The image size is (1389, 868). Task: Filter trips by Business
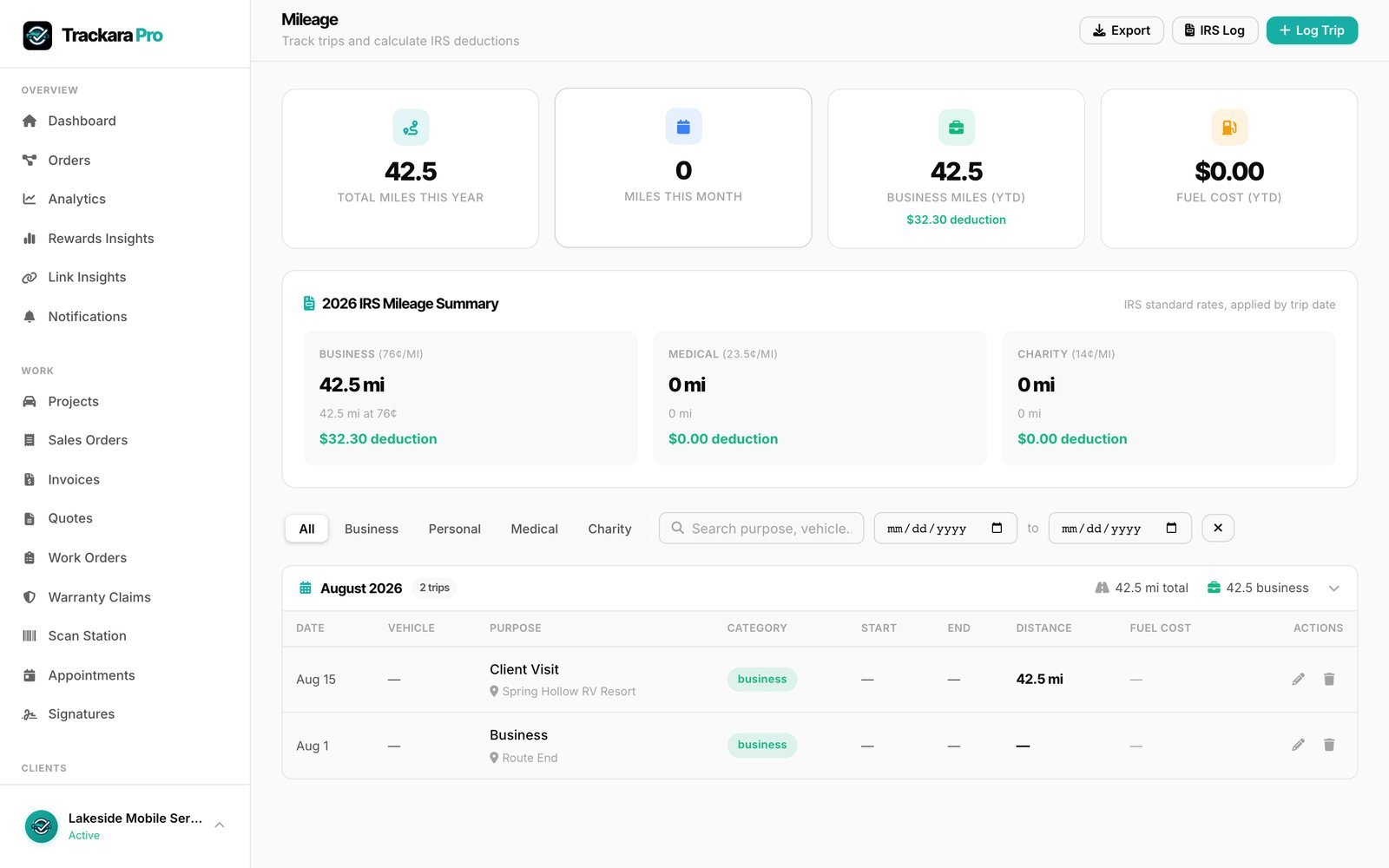(x=372, y=529)
